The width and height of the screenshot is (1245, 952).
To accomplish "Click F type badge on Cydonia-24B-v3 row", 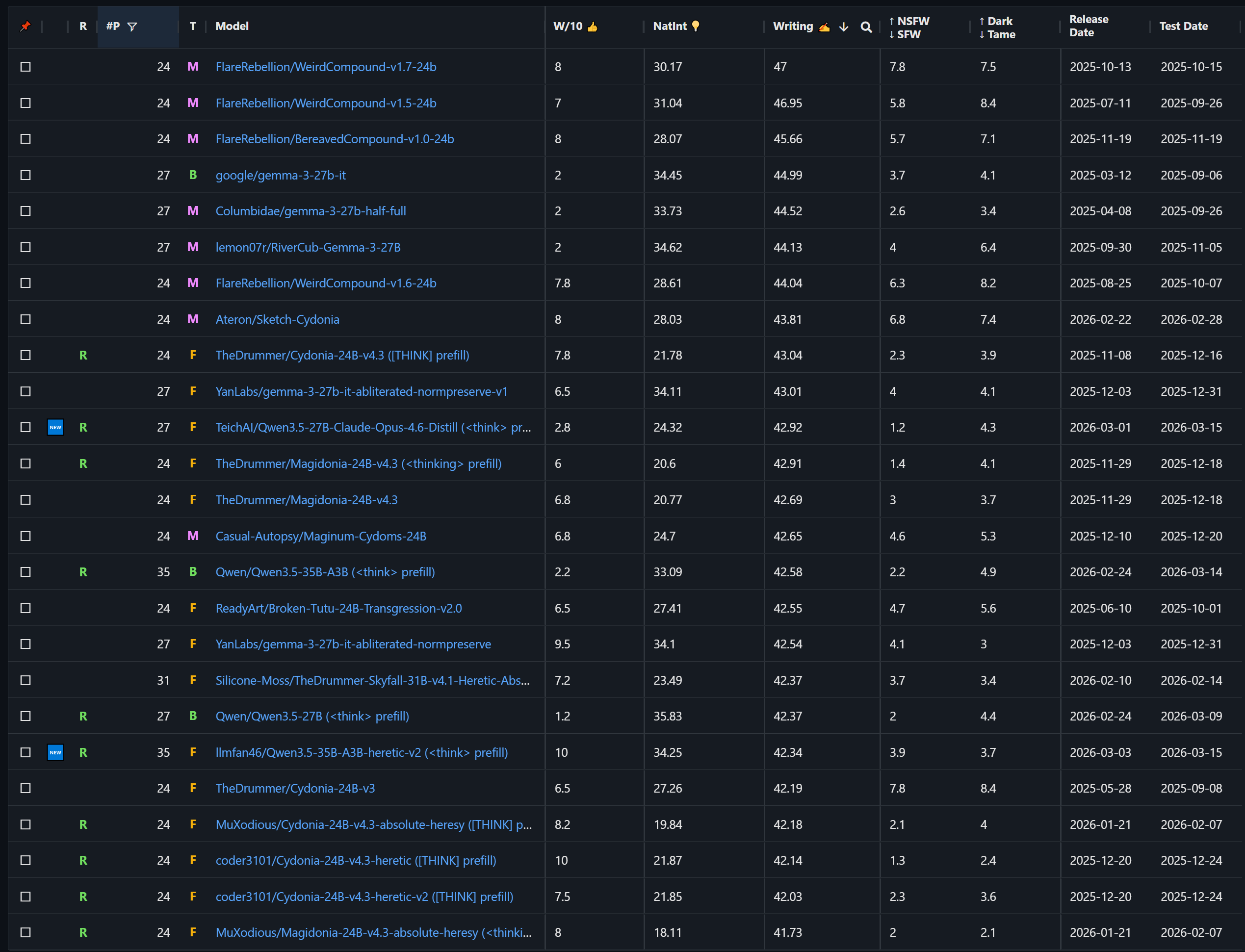I will [x=193, y=788].
